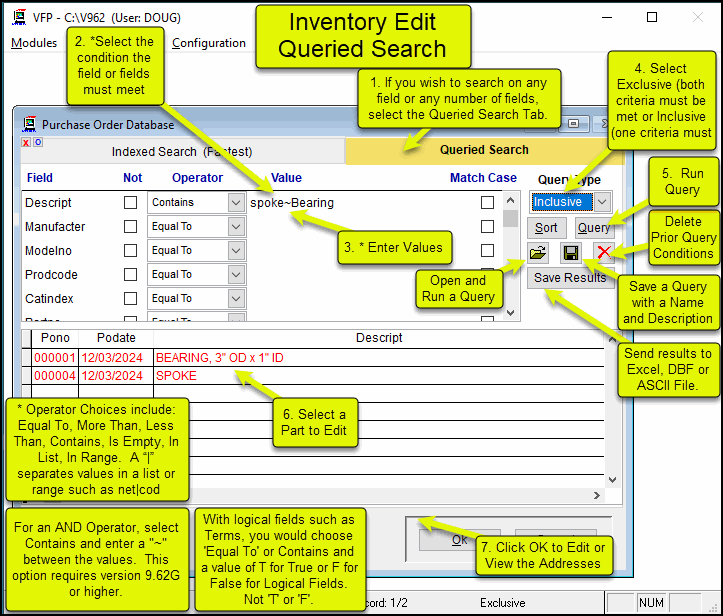Click up arrow of criteria list scrollbar
This screenshot has height=616, width=723.
tap(510, 200)
